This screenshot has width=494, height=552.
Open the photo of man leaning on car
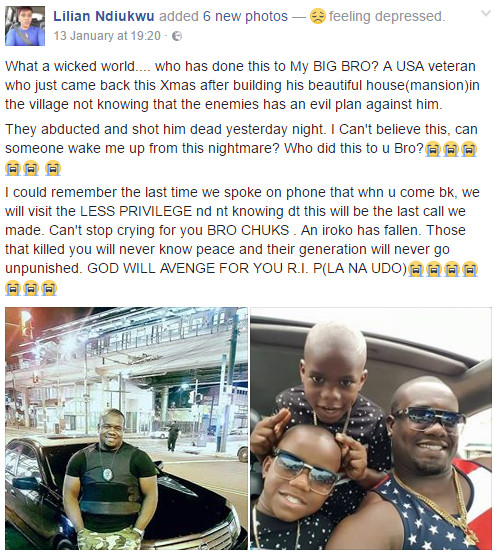pos(126,428)
